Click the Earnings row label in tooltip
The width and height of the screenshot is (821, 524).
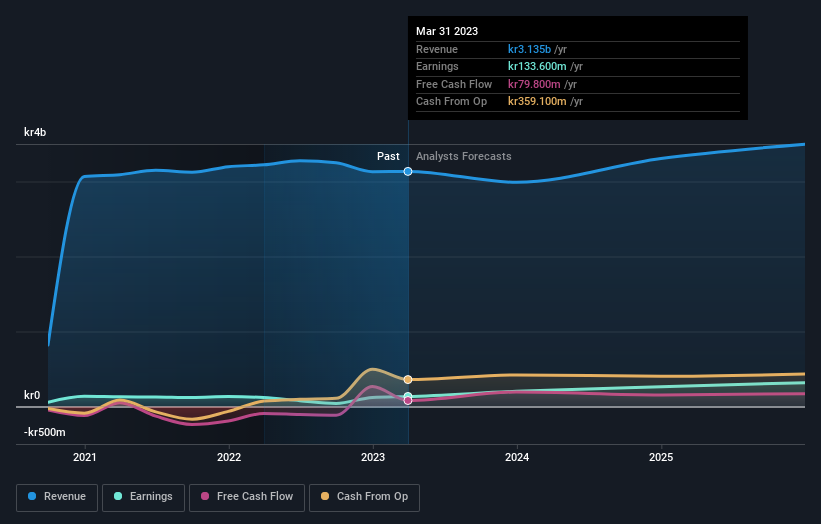[x=437, y=66]
